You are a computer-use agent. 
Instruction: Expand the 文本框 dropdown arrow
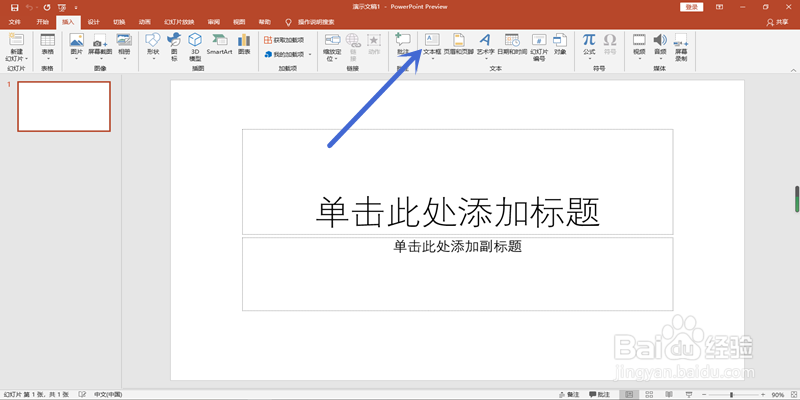432,57
